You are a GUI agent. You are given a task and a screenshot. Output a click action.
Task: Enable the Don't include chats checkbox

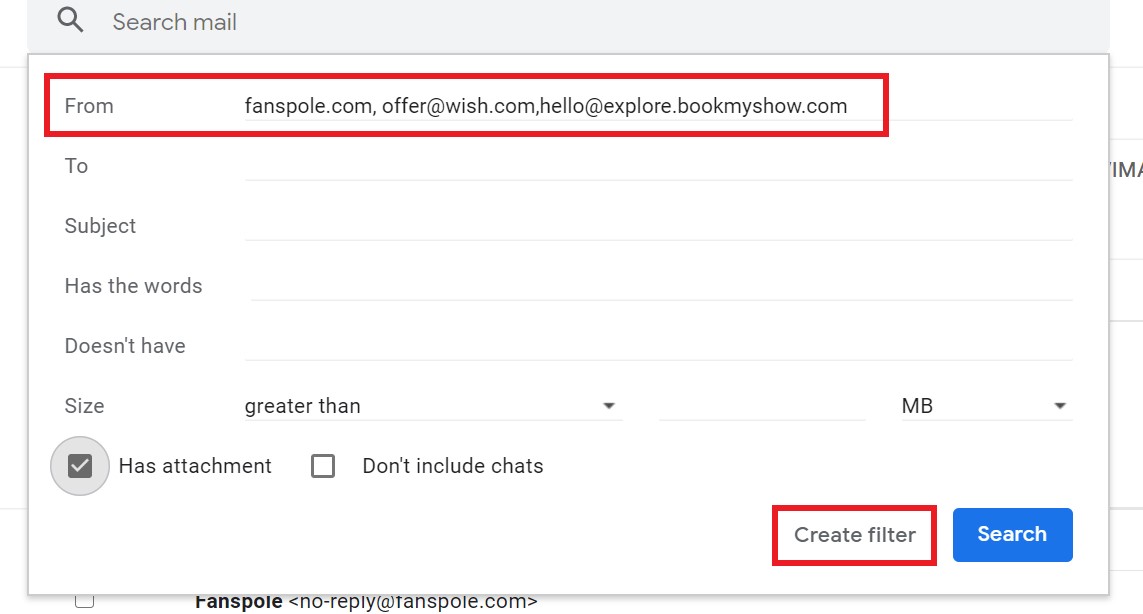point(323,466)
